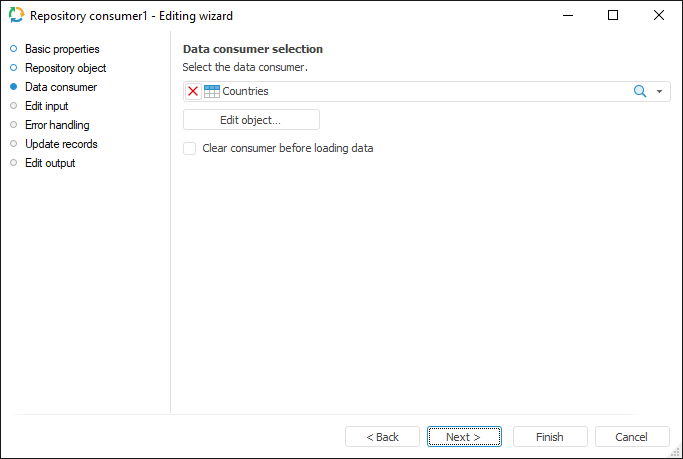Go back with the < Back button
This screenshot has height=459, width=683.
click(382, 437)
